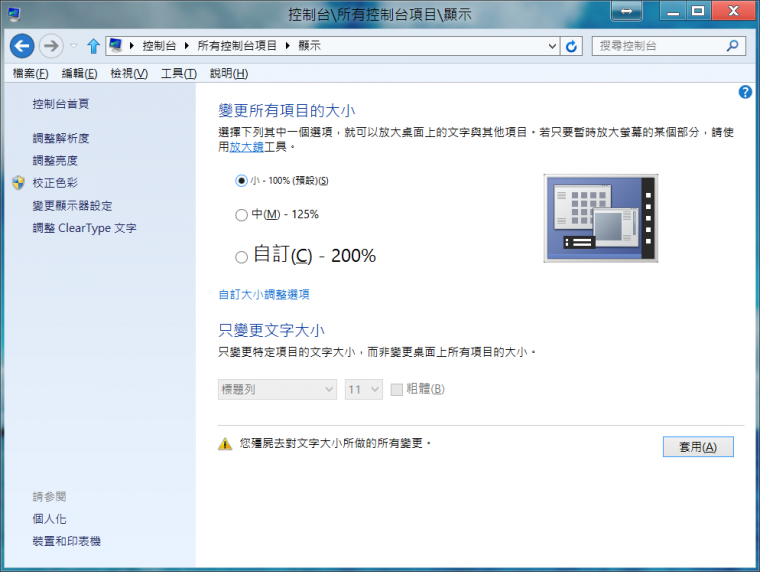Go up one level with the up arrow
Screen dimensions: 760x572
point(93,46)
